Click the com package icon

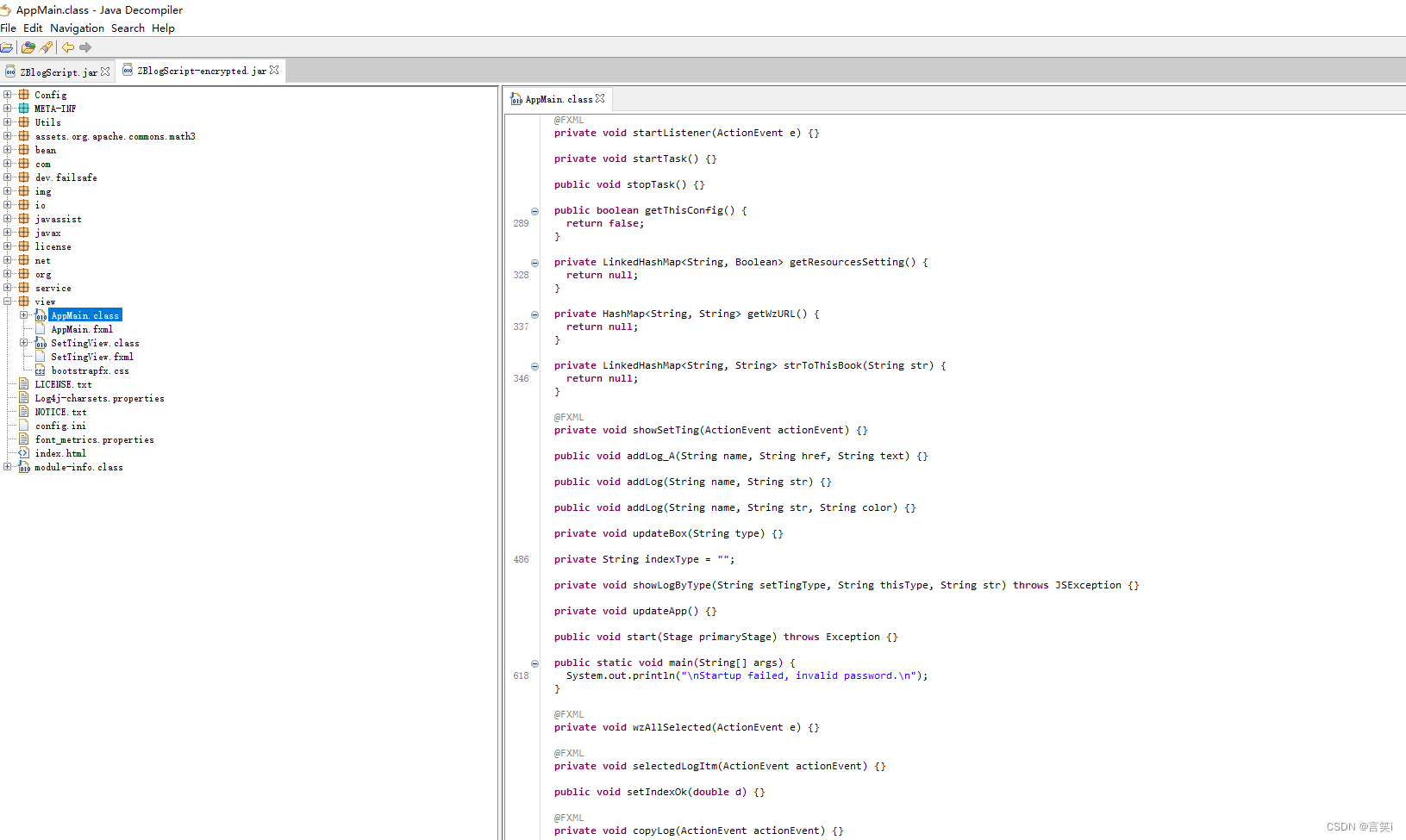[x=24, y=164]
